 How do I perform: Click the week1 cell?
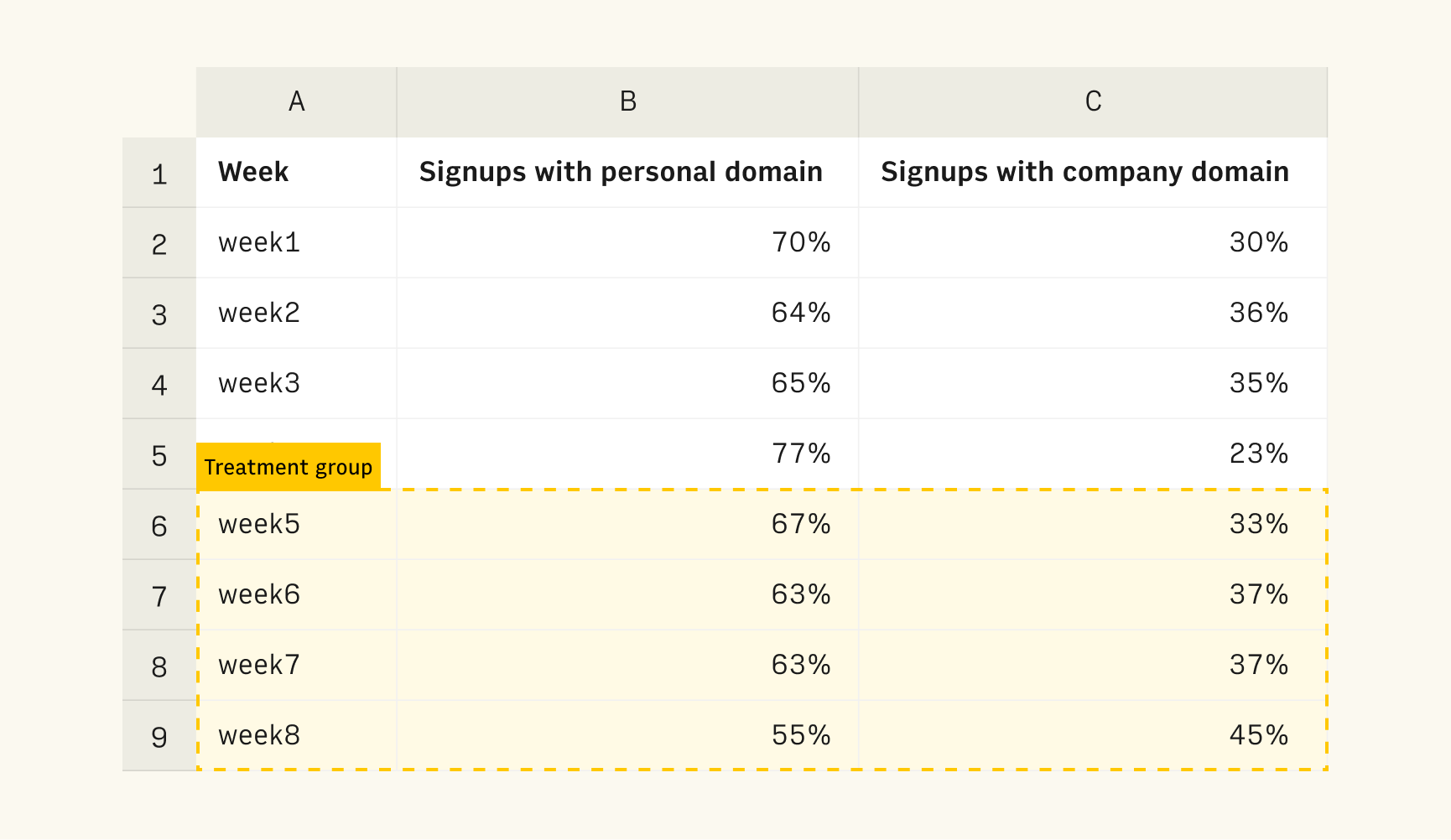click(x=296, y=243)
